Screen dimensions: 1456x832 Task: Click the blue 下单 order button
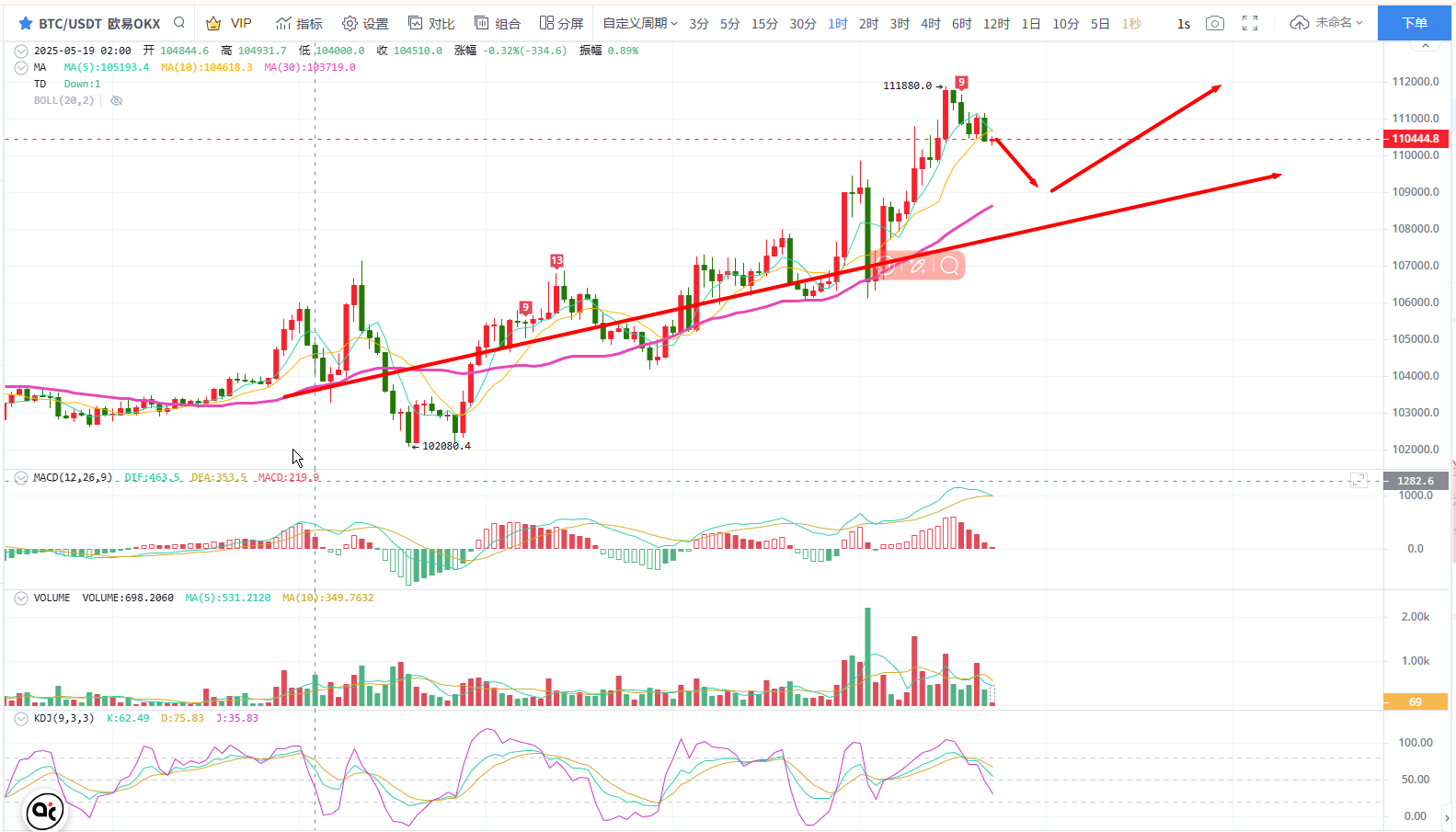1415,22
